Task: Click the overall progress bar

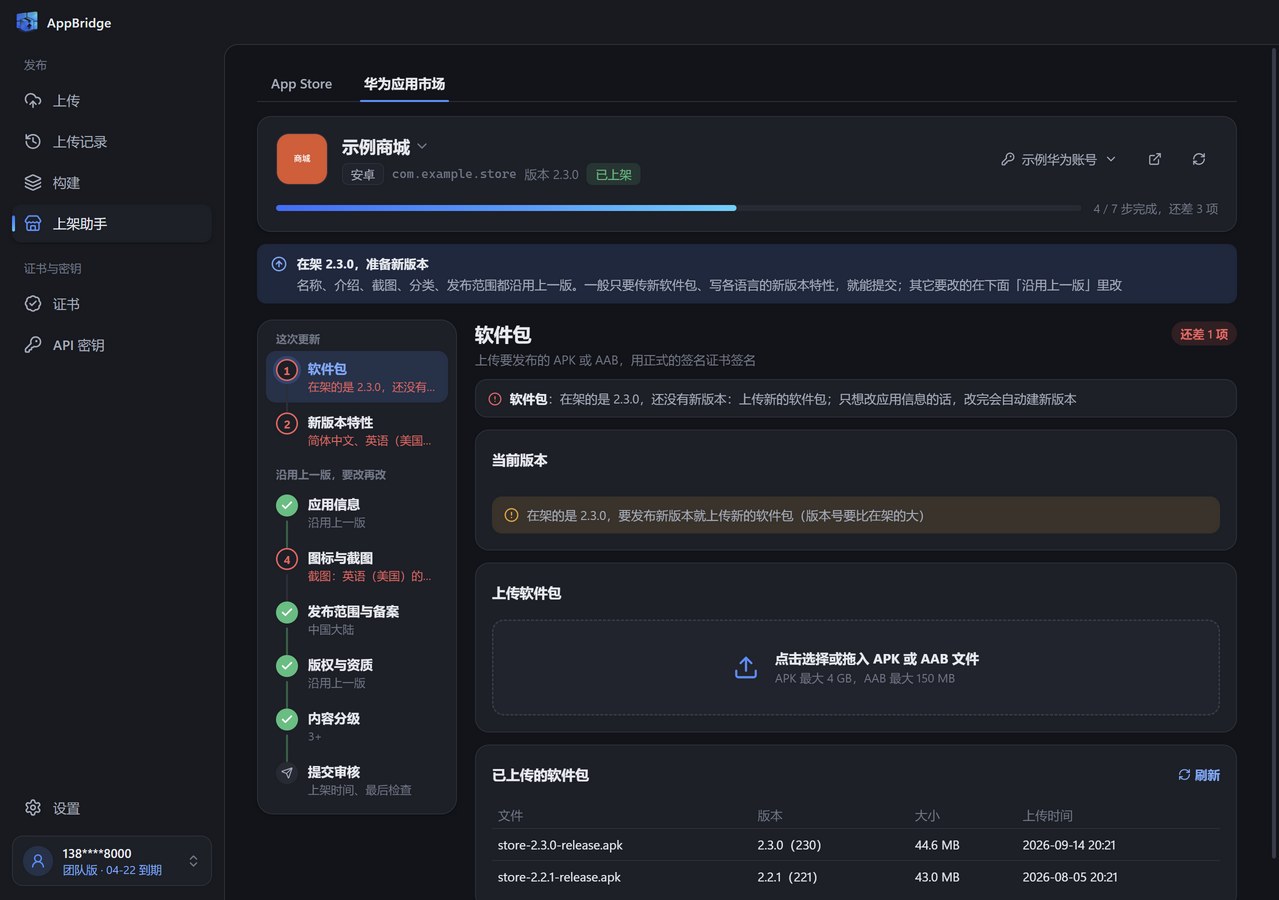Action: tap(678, 208)
